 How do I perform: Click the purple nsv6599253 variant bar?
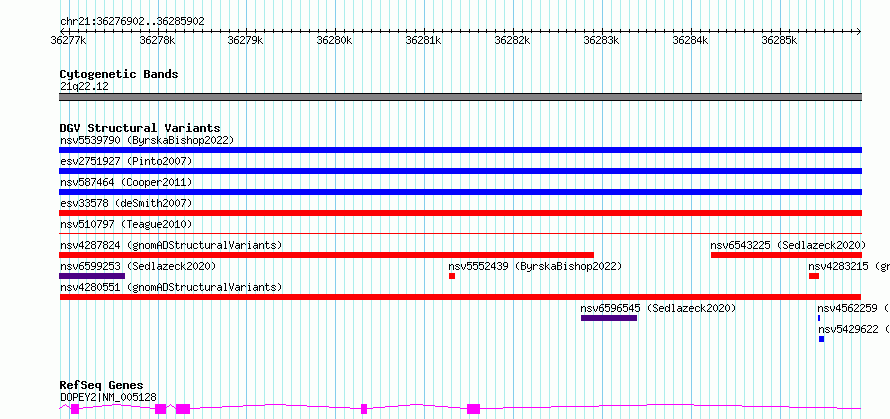[92, 276]
